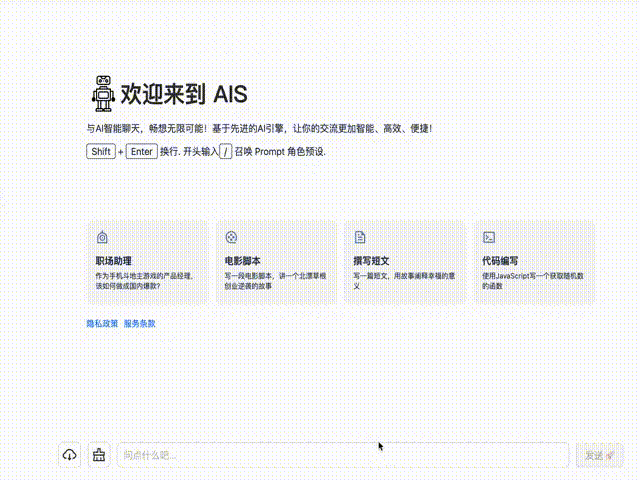Select the 职场助理 prompt card
The height and width of the screenshot is (480, 640).
click(147, 262)
